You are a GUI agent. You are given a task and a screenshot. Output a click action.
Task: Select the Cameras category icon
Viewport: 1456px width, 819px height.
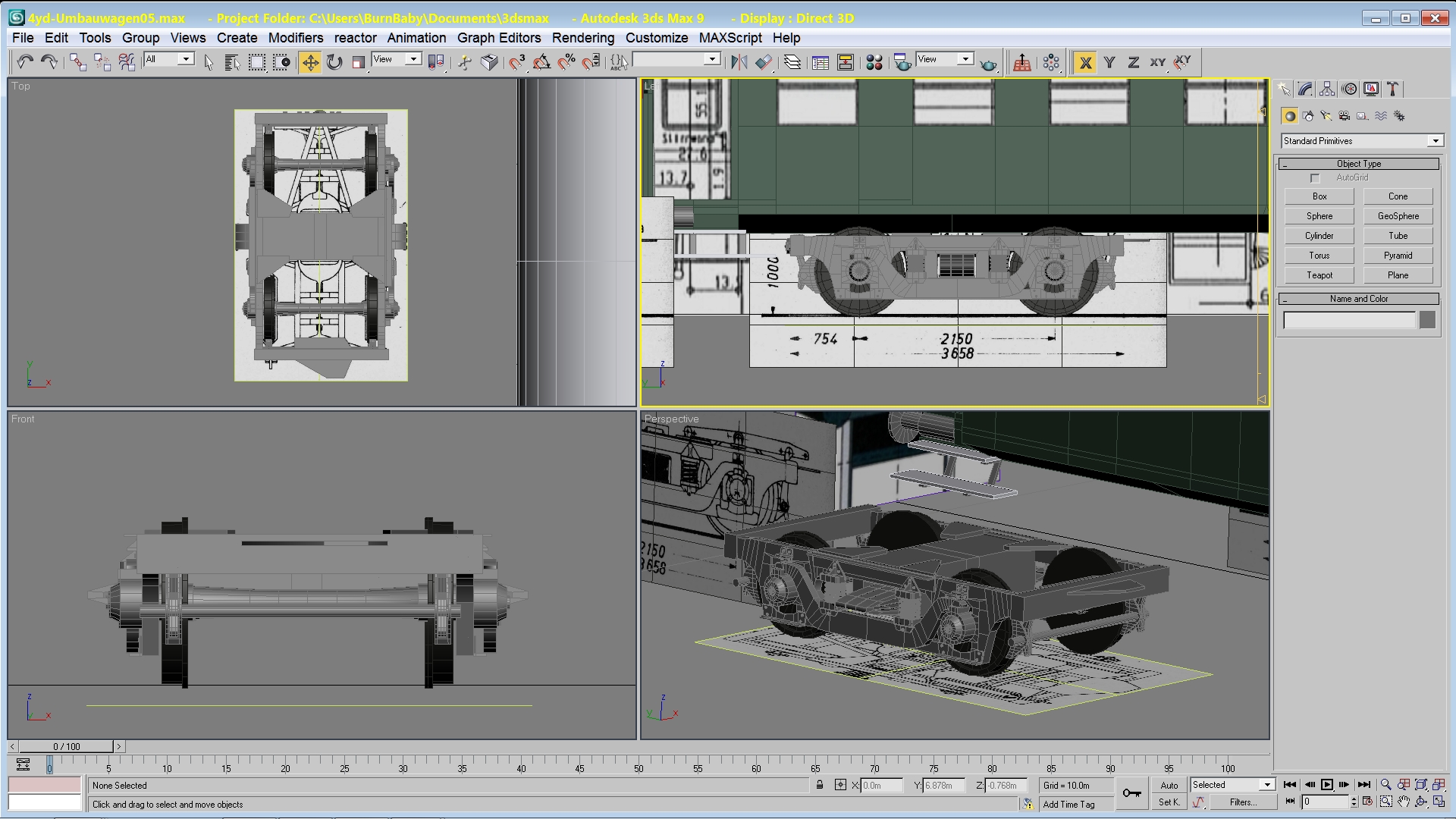(1344, 116)
